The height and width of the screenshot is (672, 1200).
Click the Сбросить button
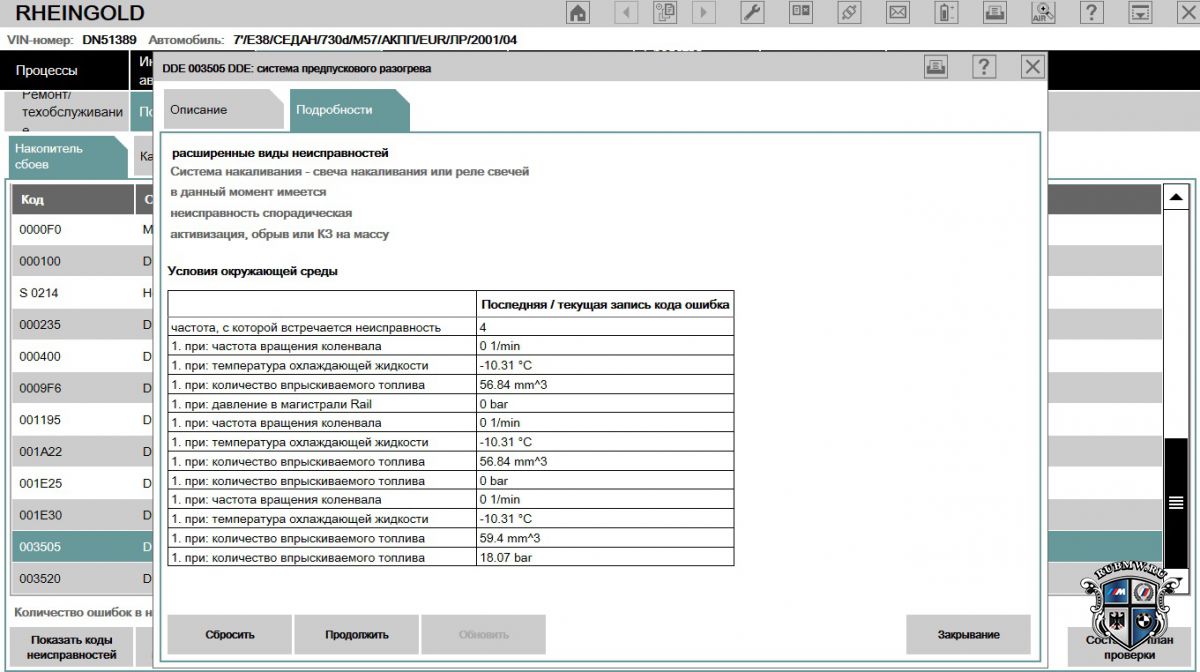230,635
